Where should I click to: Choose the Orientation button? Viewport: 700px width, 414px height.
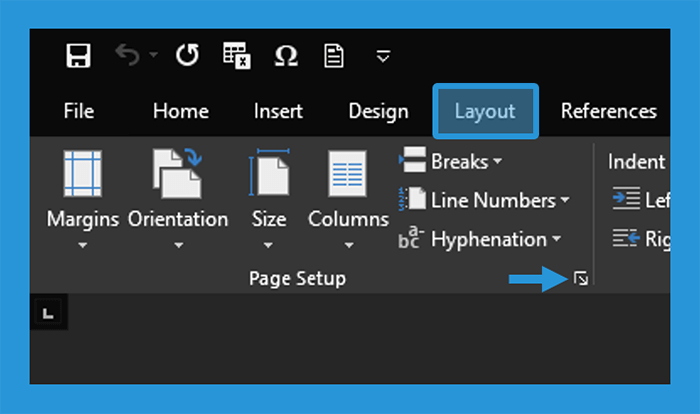pyautogui.click(x=178, y=200)
